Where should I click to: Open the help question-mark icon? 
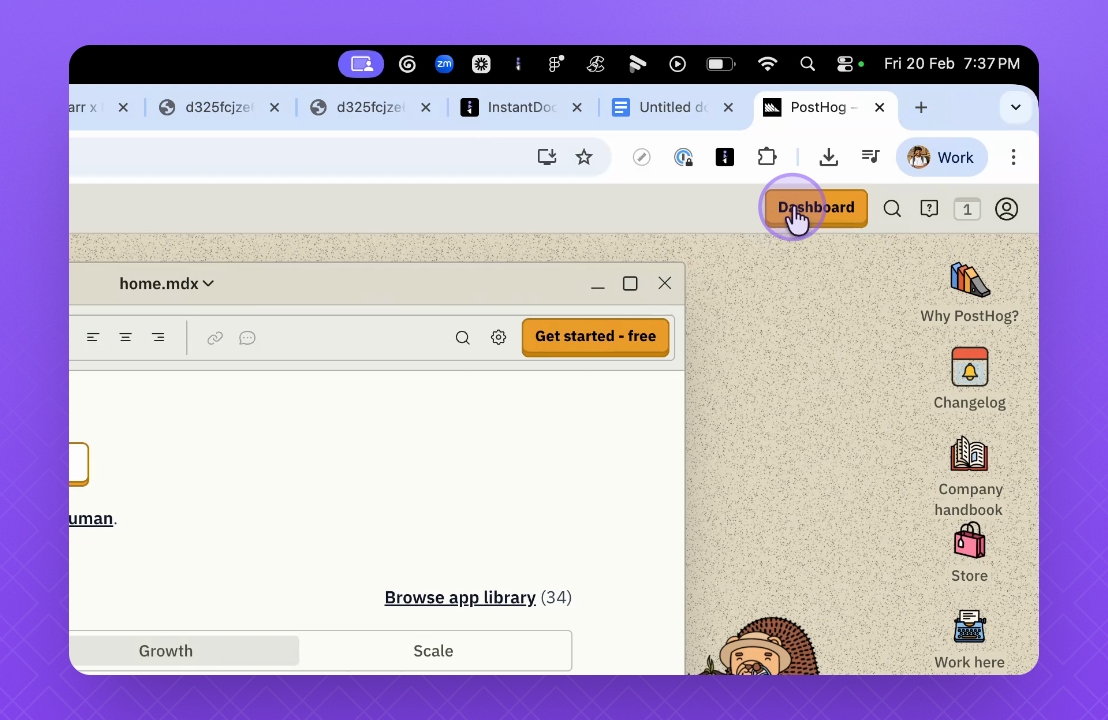click(929, 208)
